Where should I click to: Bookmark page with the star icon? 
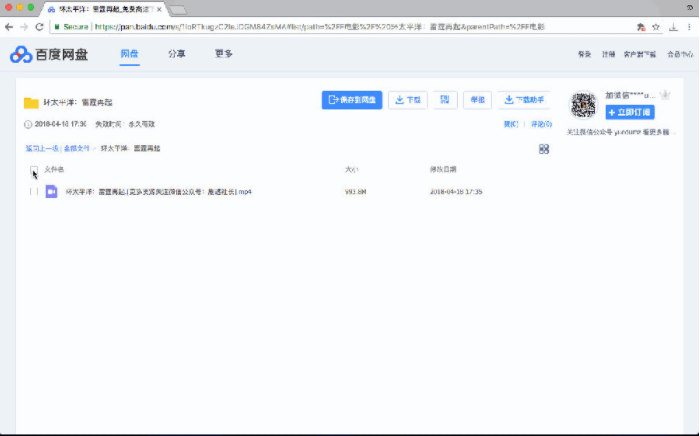coord(656,27)
